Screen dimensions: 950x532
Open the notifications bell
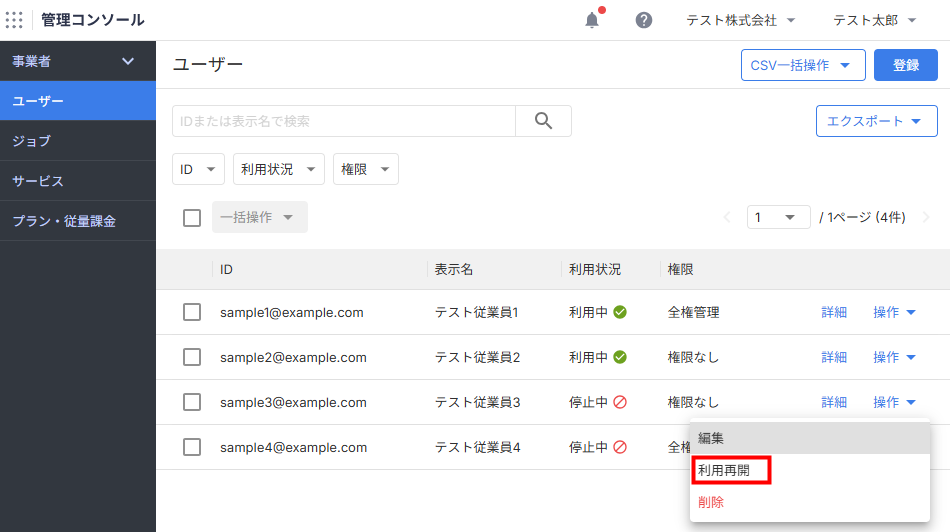click(592, 20)
